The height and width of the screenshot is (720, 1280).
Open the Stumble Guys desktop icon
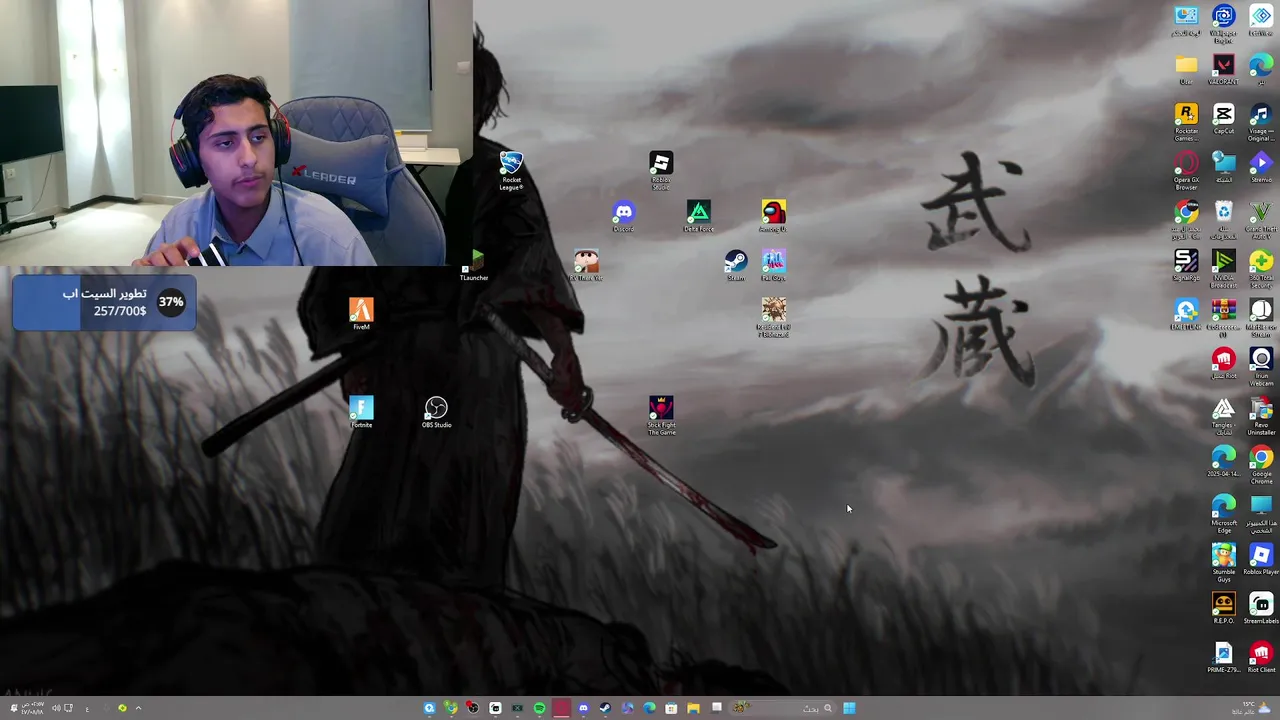1223,563
